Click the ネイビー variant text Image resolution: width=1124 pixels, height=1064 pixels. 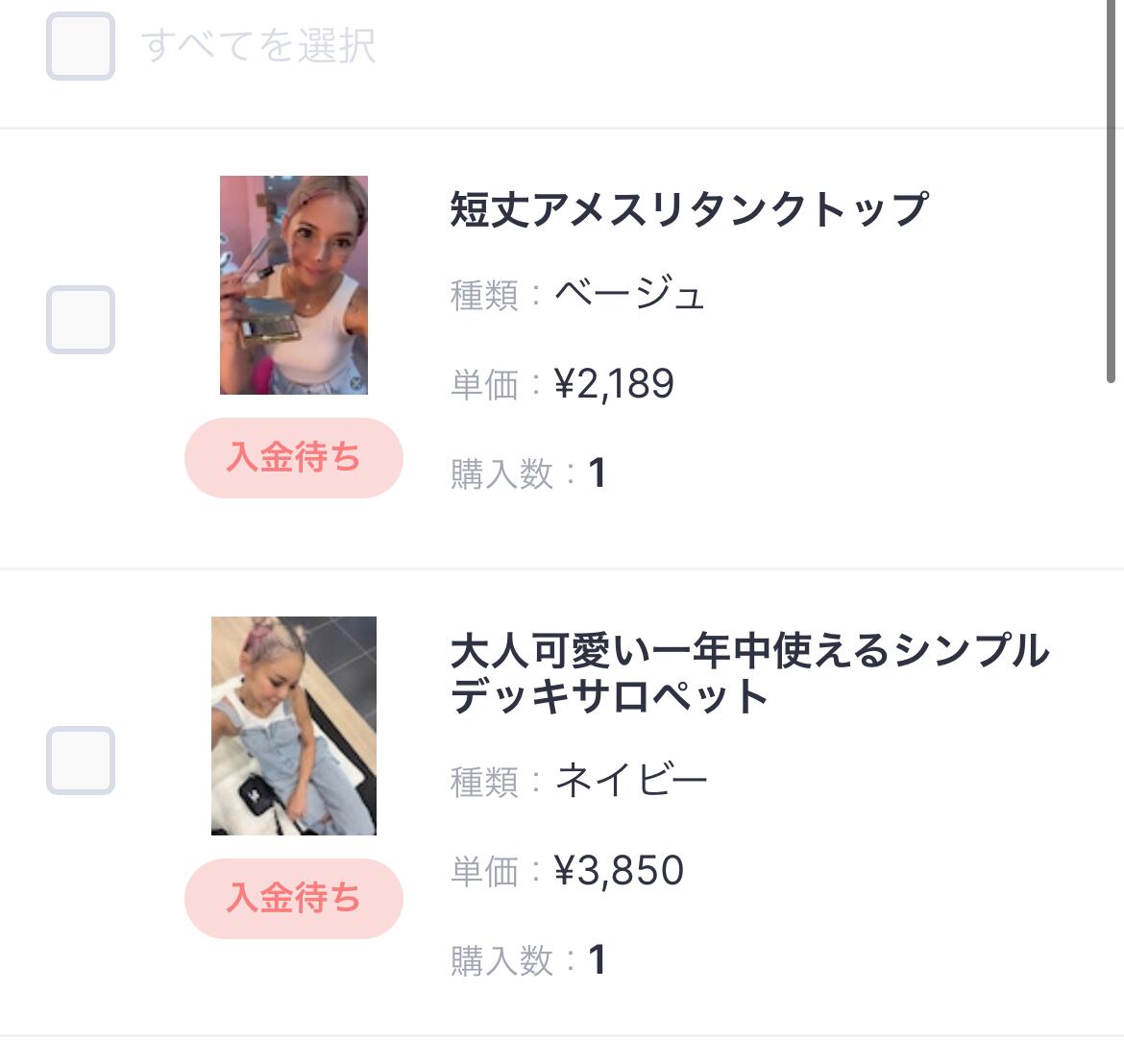[x=631, y=781]
